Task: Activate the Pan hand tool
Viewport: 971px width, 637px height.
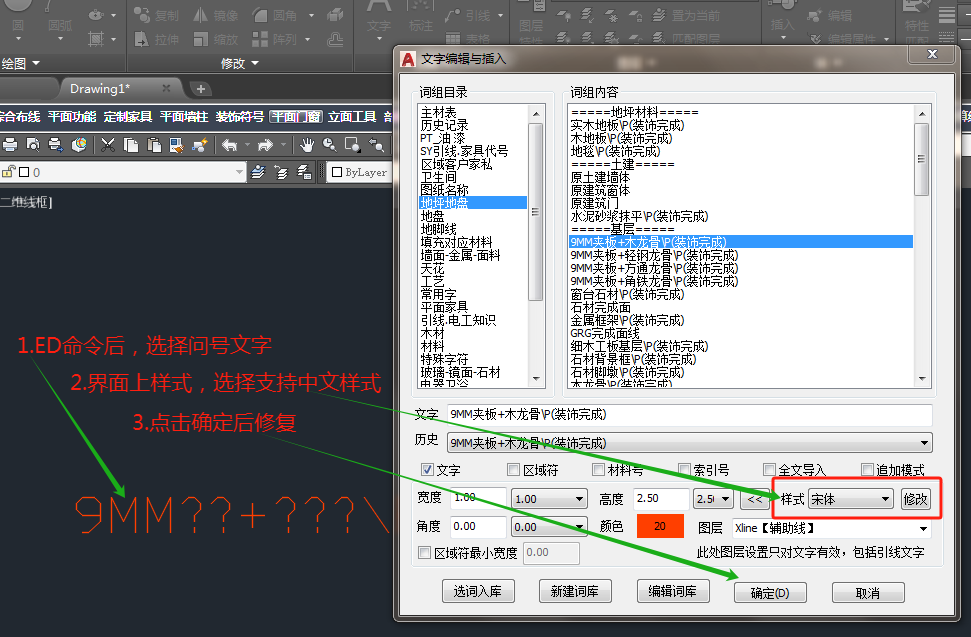Action: coord(307,145)
